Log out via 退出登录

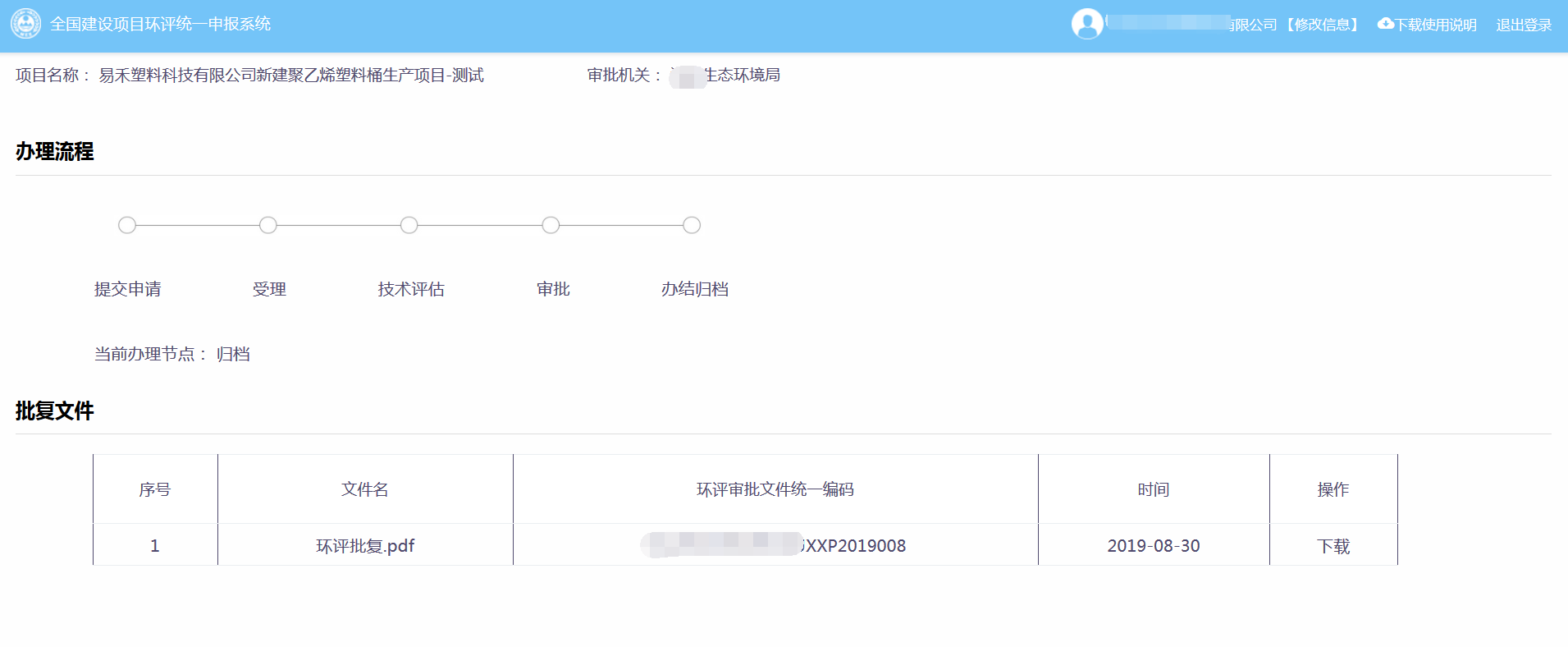[x=1524, y=25]
